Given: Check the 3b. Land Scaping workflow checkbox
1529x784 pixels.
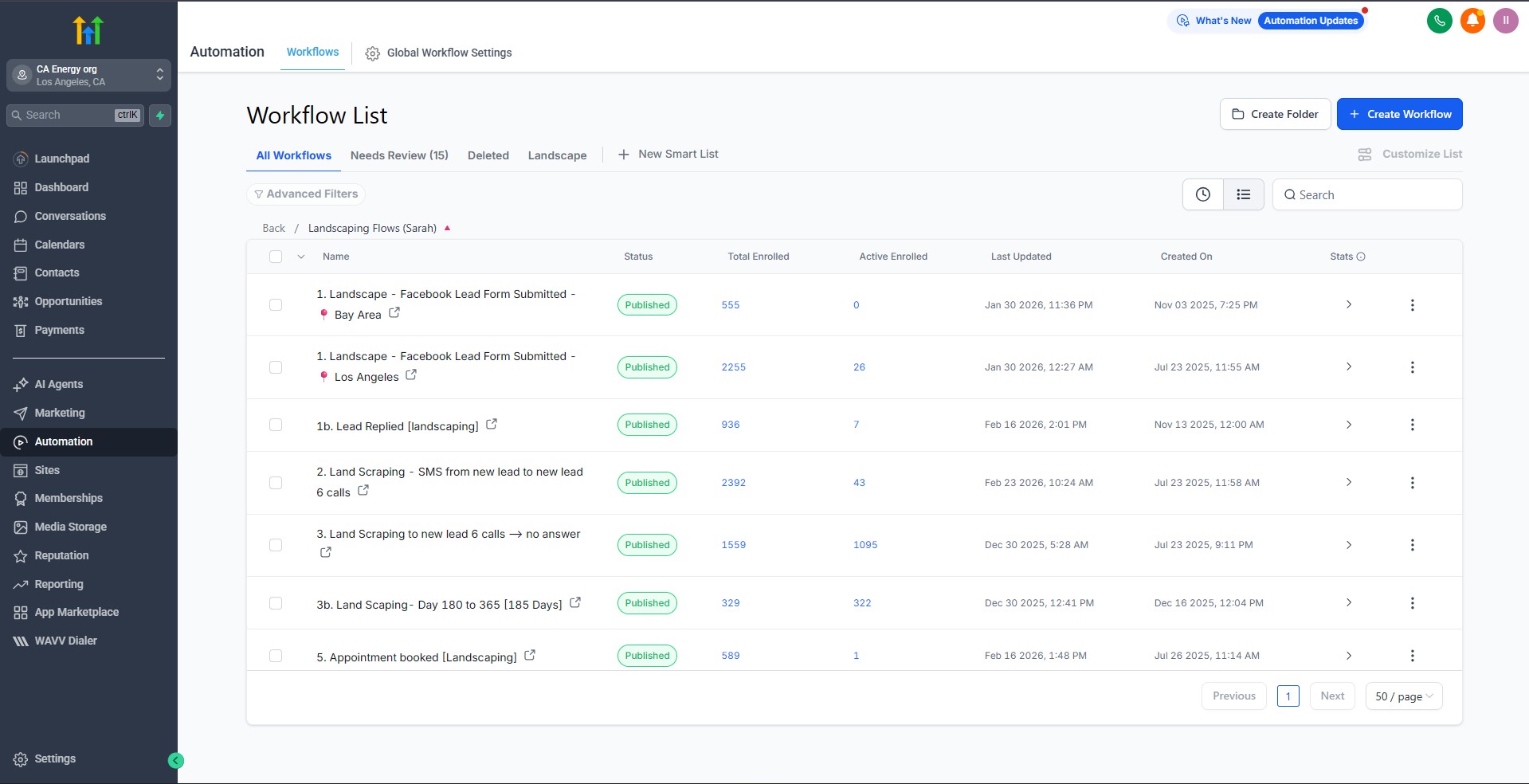Looking at the screenshot, I should tap(276, 603).
